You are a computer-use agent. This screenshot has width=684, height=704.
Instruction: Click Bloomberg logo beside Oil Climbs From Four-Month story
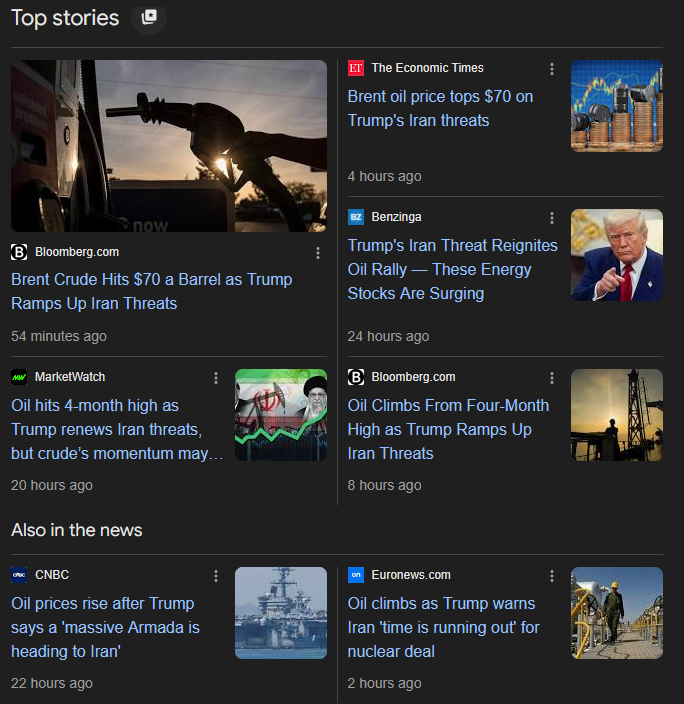tap(356, 377)
